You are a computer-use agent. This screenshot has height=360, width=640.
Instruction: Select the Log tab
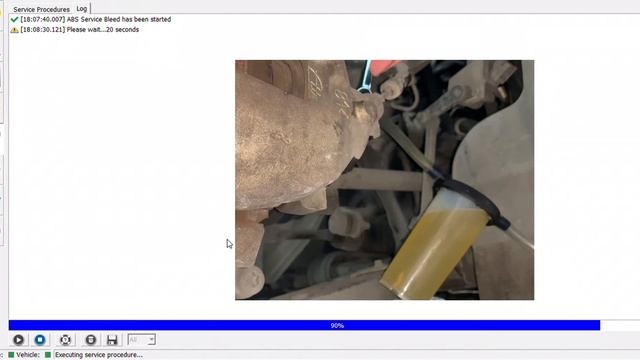point(82,9)
